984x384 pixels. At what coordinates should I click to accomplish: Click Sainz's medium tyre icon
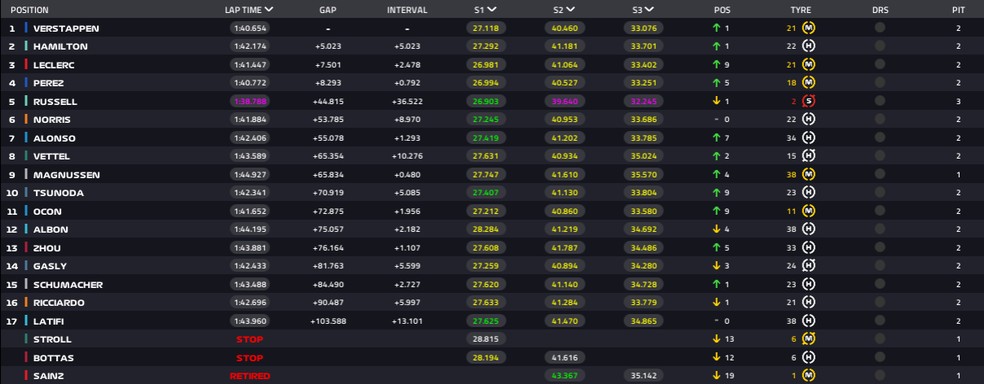pyautogui.click(x=809, y=376)
